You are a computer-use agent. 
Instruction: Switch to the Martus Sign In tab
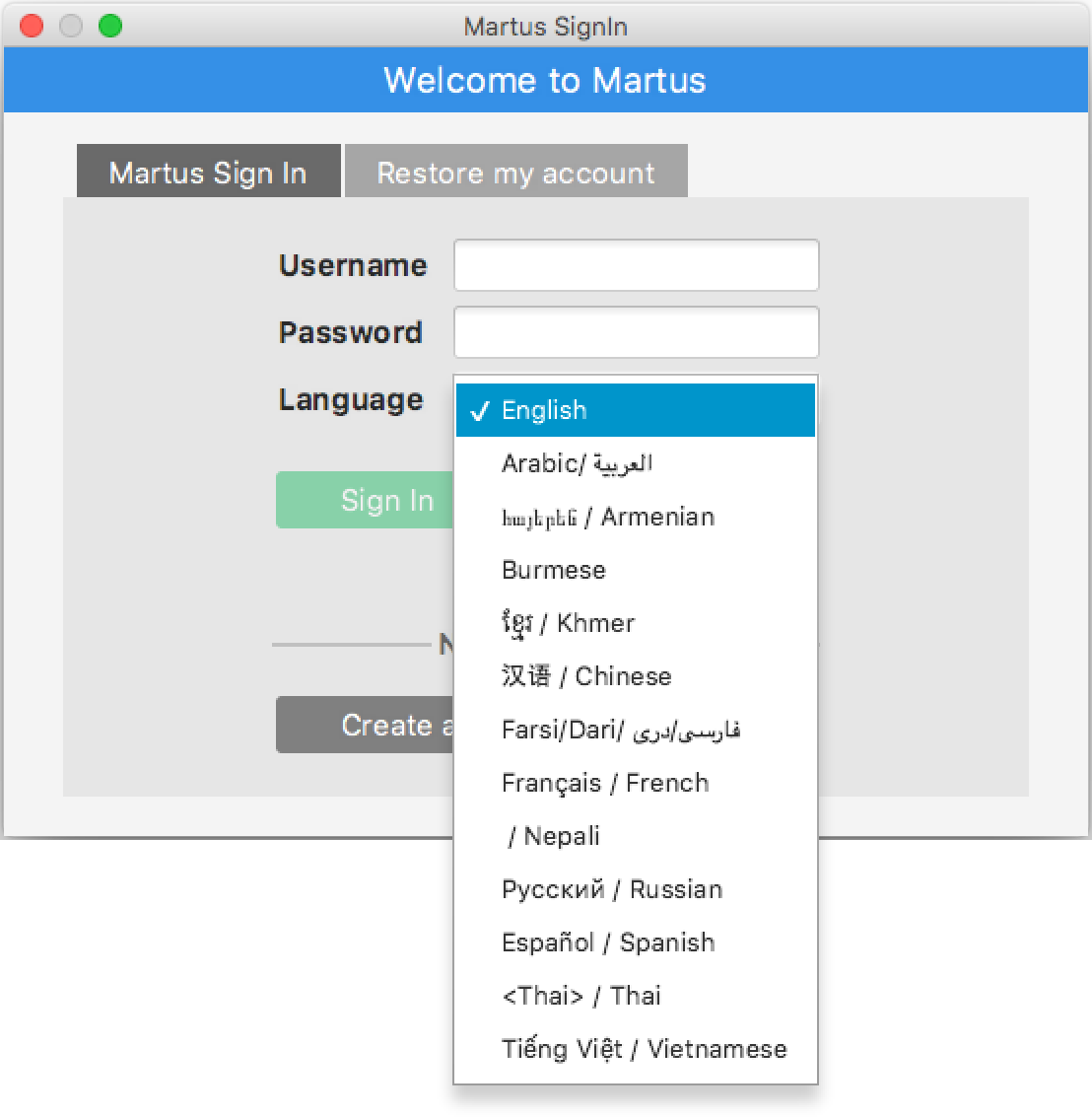click(x=208, y=171)
